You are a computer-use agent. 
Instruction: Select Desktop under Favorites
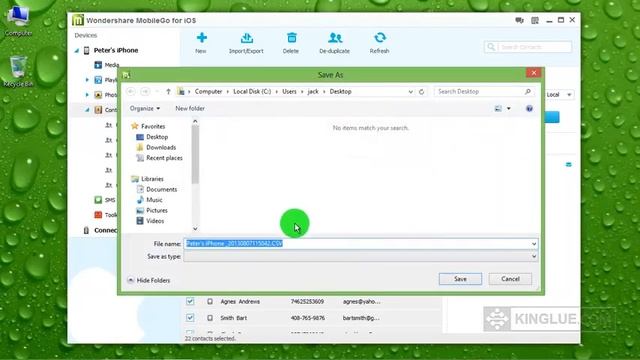pos(152,137)
